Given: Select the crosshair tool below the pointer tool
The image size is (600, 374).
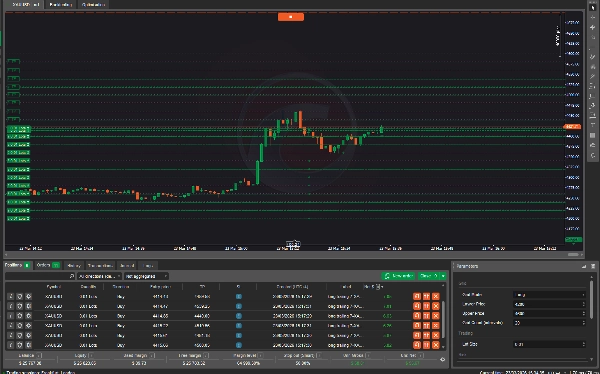Looking at the screenshot, I should click(593, 18).
